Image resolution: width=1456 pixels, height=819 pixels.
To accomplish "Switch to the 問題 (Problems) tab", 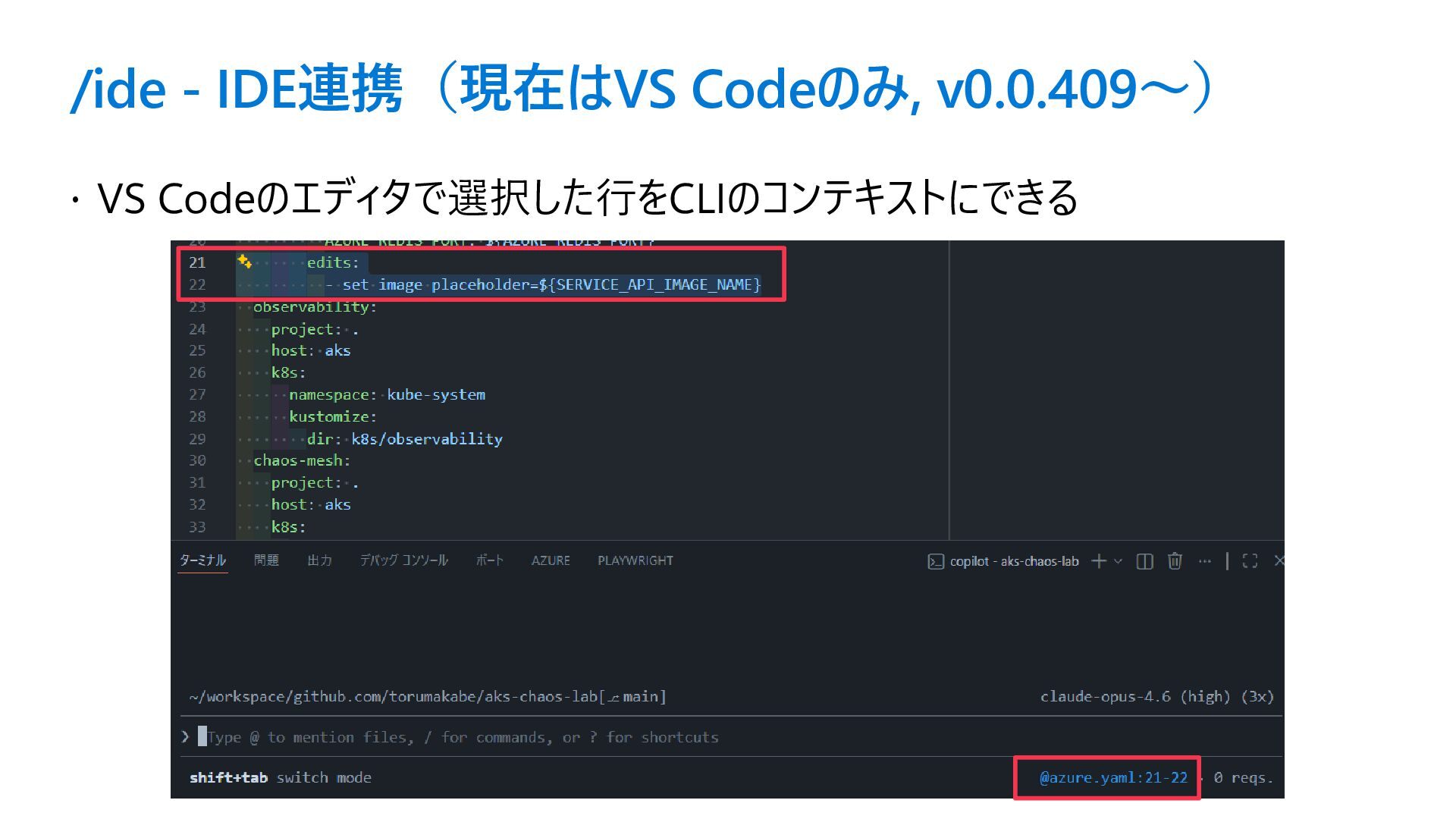I will [266, 560].
